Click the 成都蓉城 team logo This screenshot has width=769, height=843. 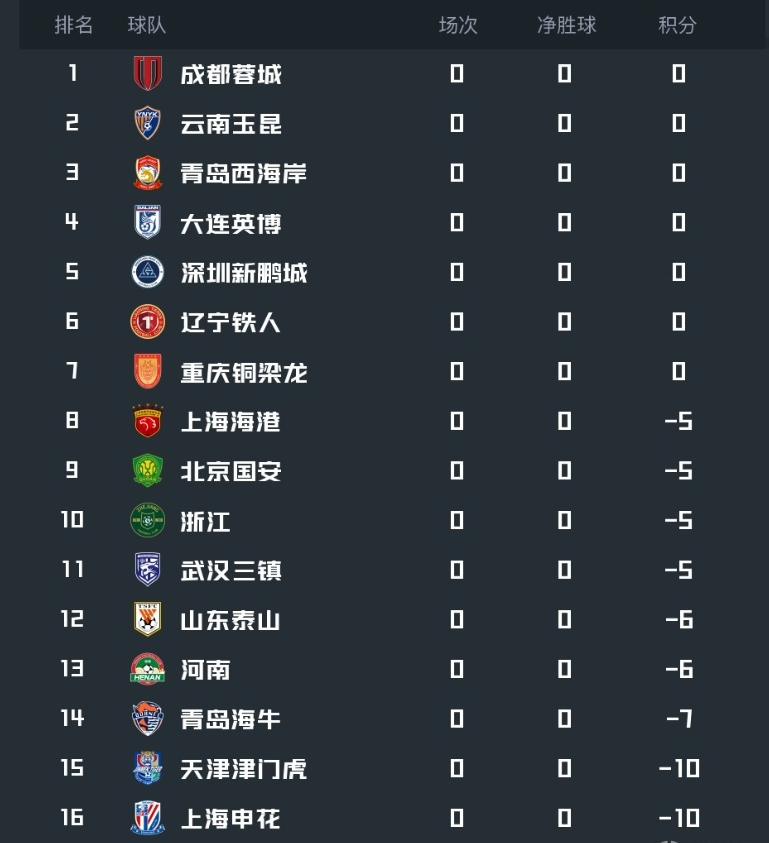click(x=148, y=74)
